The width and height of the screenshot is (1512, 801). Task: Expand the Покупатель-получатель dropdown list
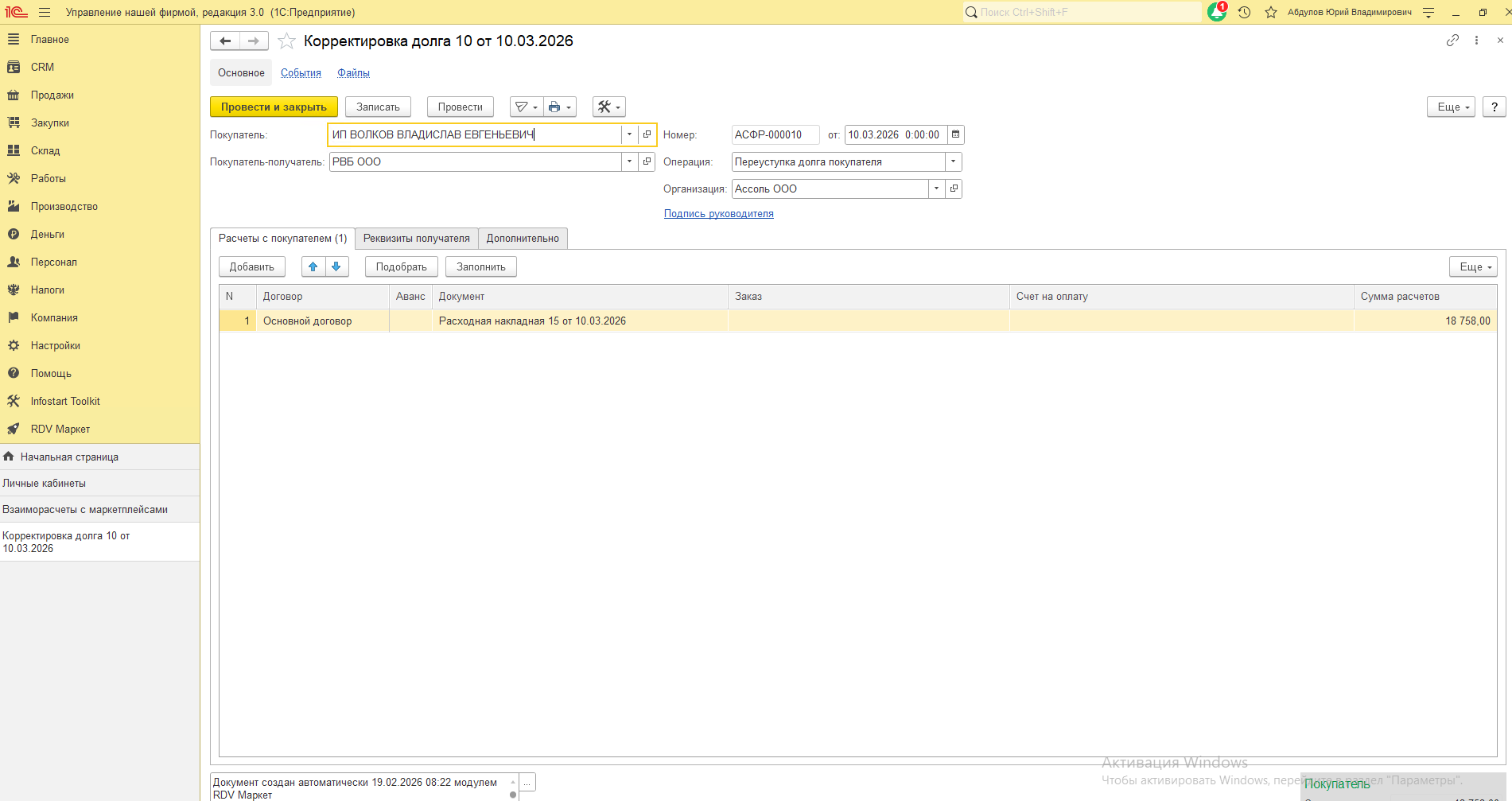coord(629,161)
